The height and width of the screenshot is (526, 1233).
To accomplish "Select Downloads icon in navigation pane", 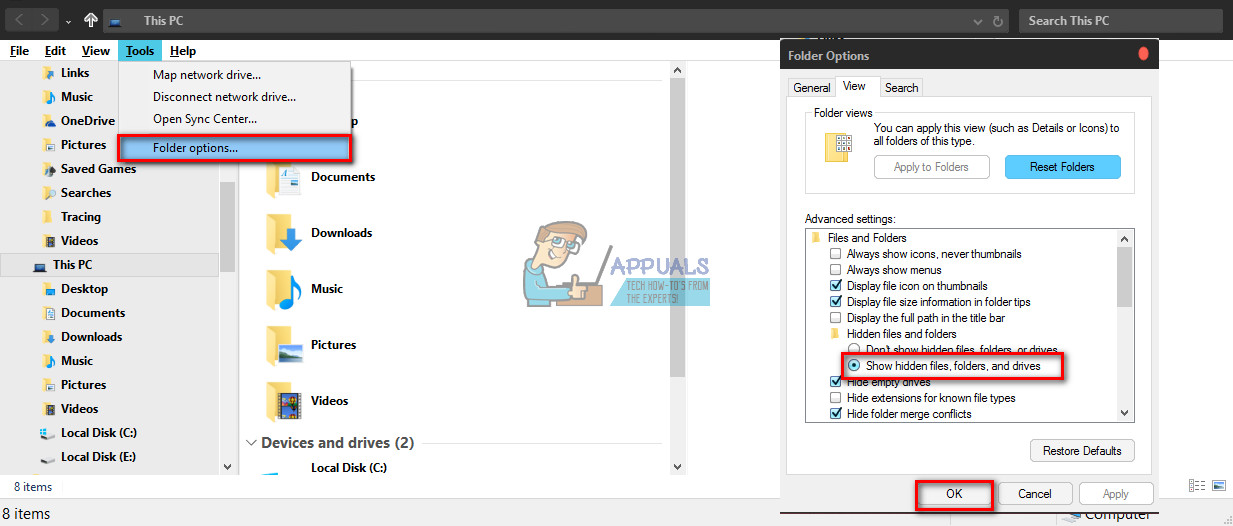I will click(49, 337).
